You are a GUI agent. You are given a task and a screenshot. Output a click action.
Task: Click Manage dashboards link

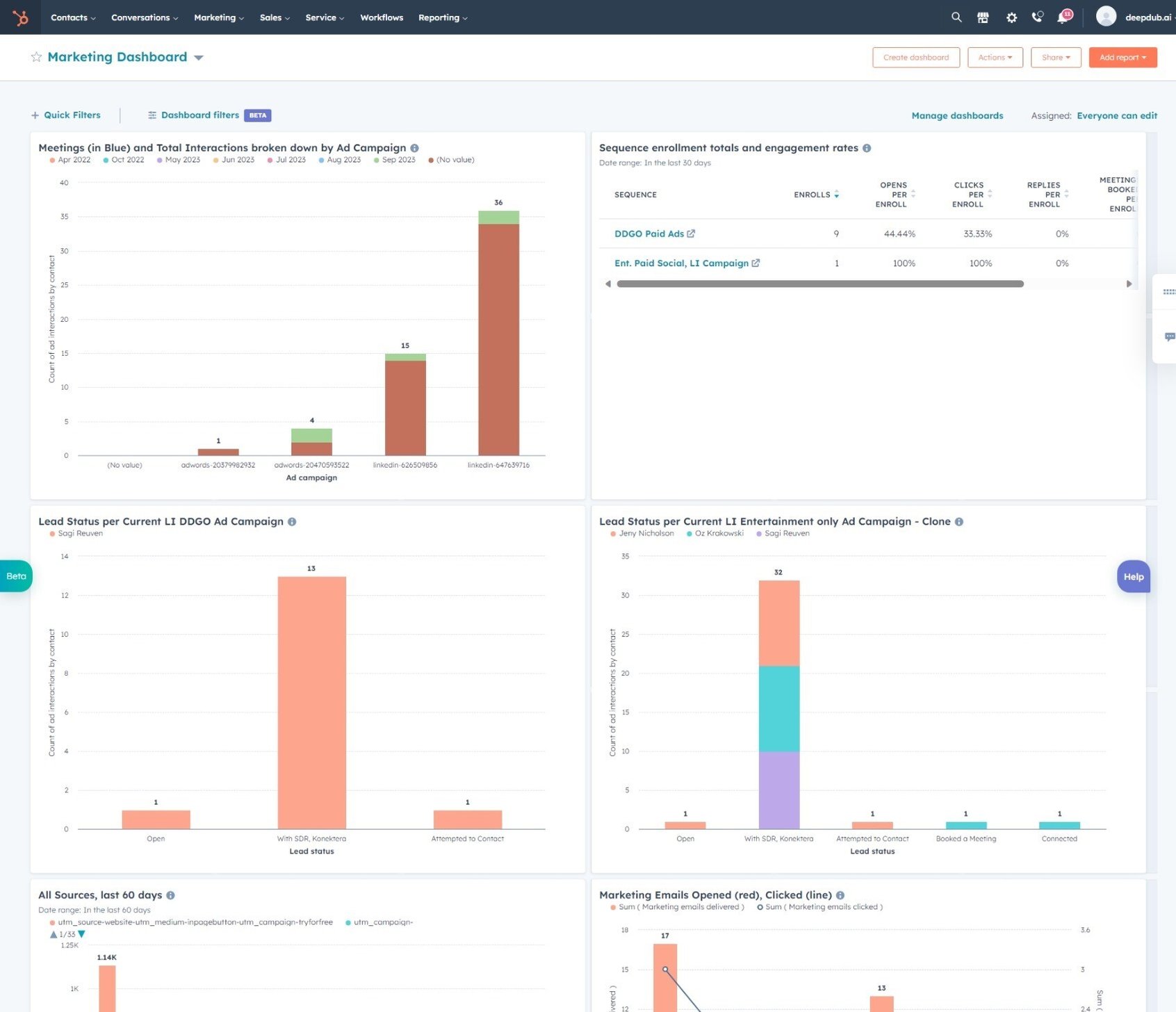pyautogui.click(x=957, y=115)
